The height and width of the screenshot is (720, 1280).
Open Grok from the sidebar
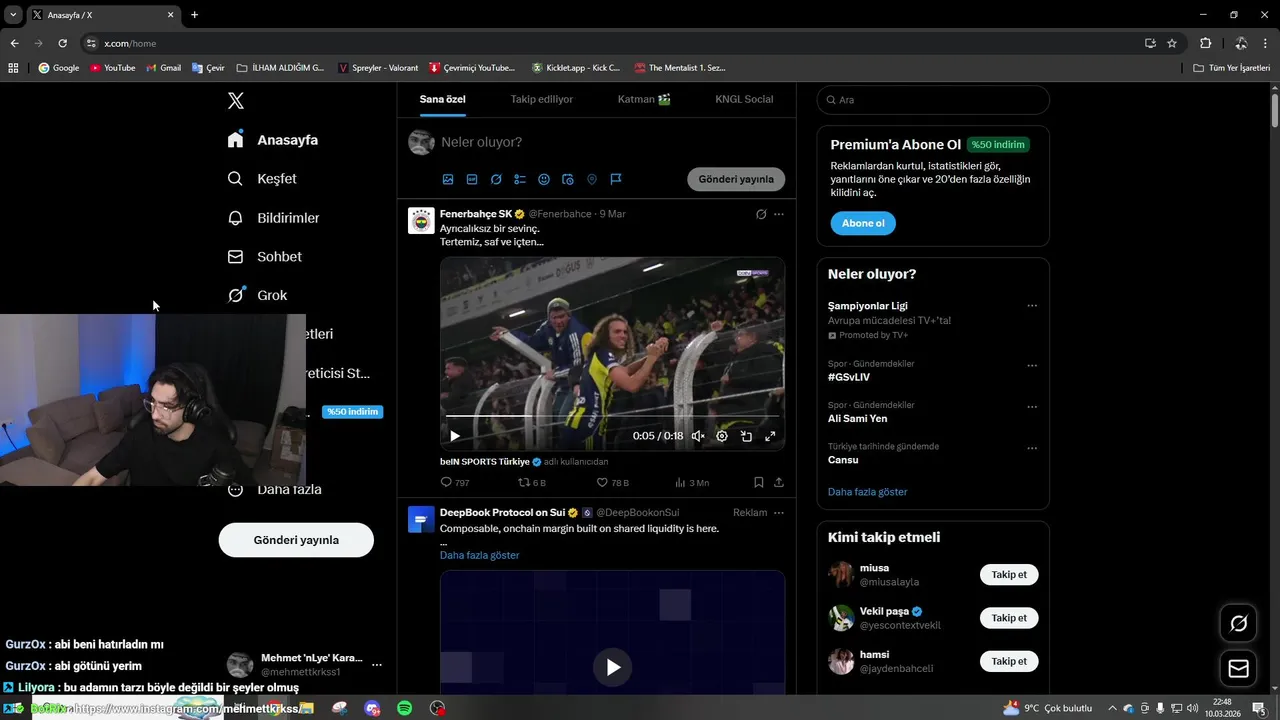coord(257,295)
